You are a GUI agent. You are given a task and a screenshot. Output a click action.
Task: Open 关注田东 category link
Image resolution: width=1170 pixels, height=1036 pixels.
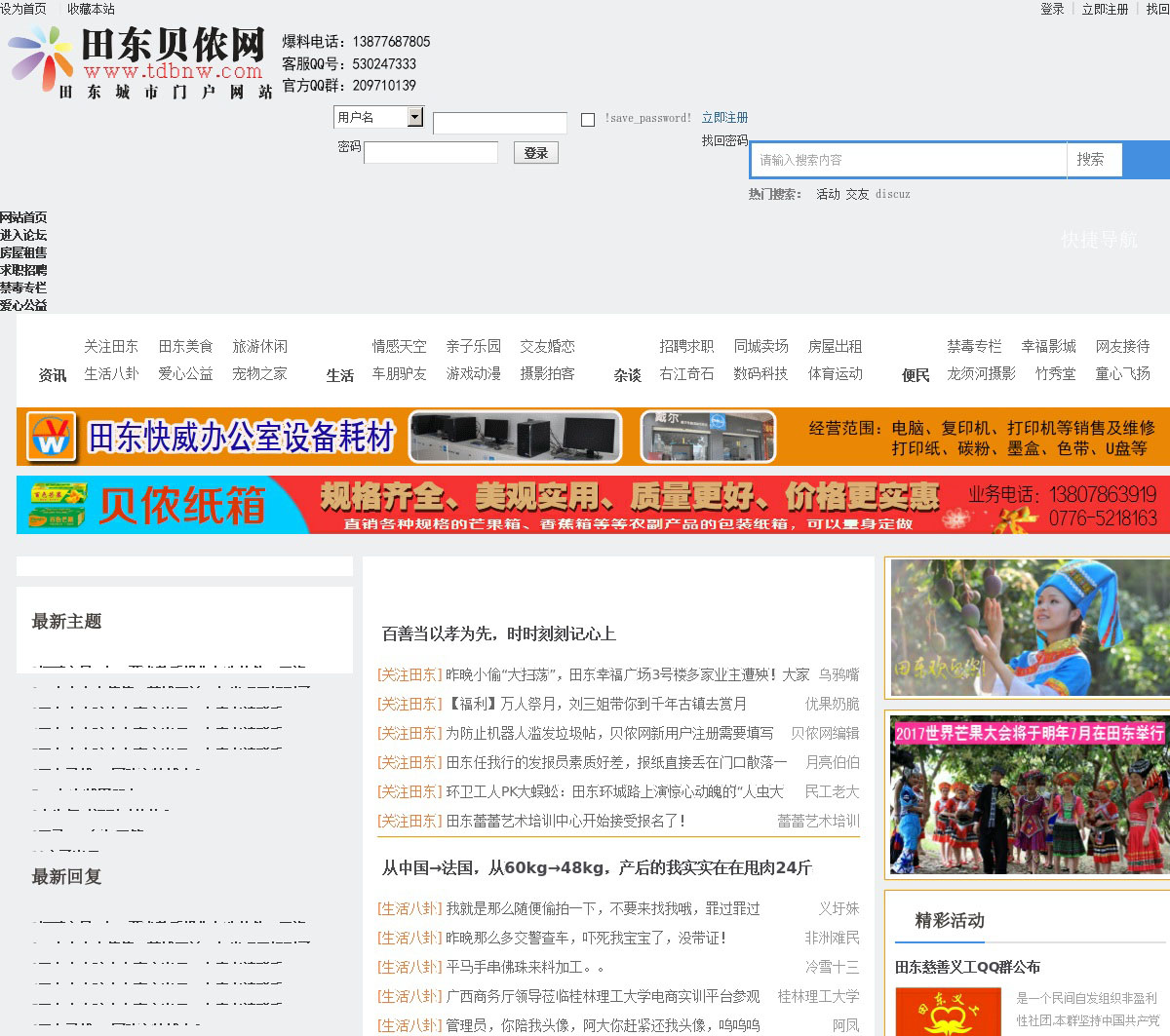pos(111,346)
